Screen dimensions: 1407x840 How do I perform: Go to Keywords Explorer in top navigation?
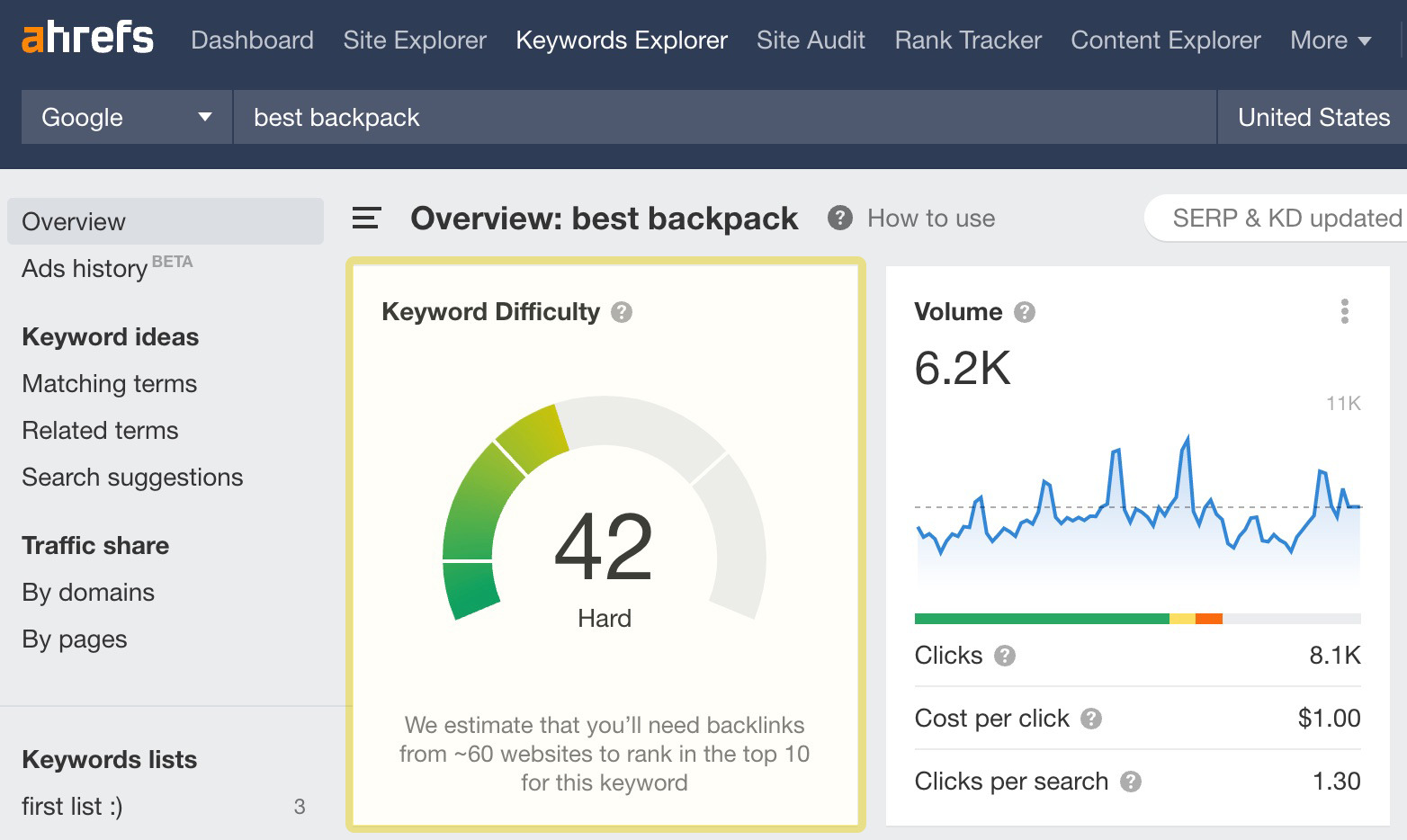click(621, 40)
